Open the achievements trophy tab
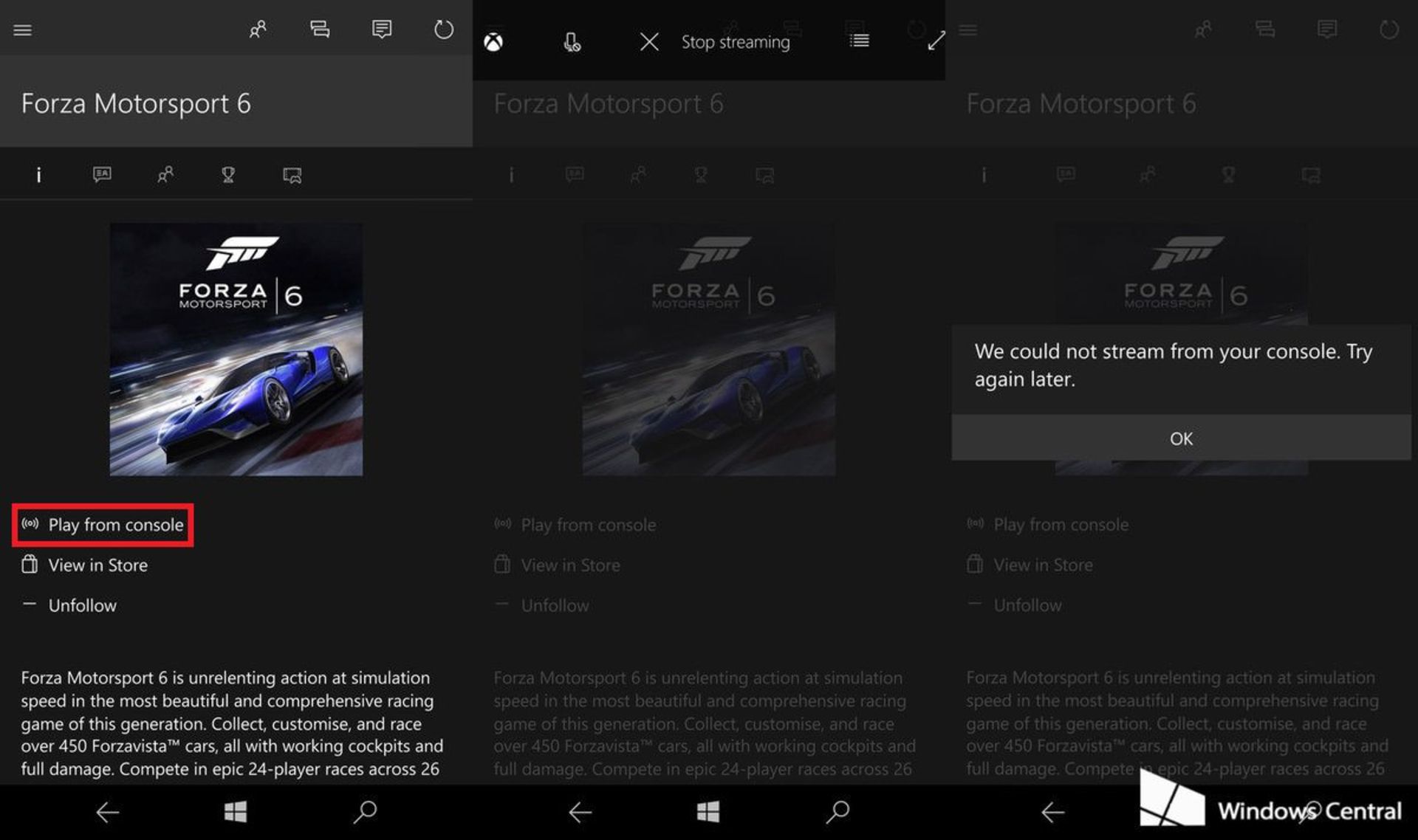 (228, 175)
